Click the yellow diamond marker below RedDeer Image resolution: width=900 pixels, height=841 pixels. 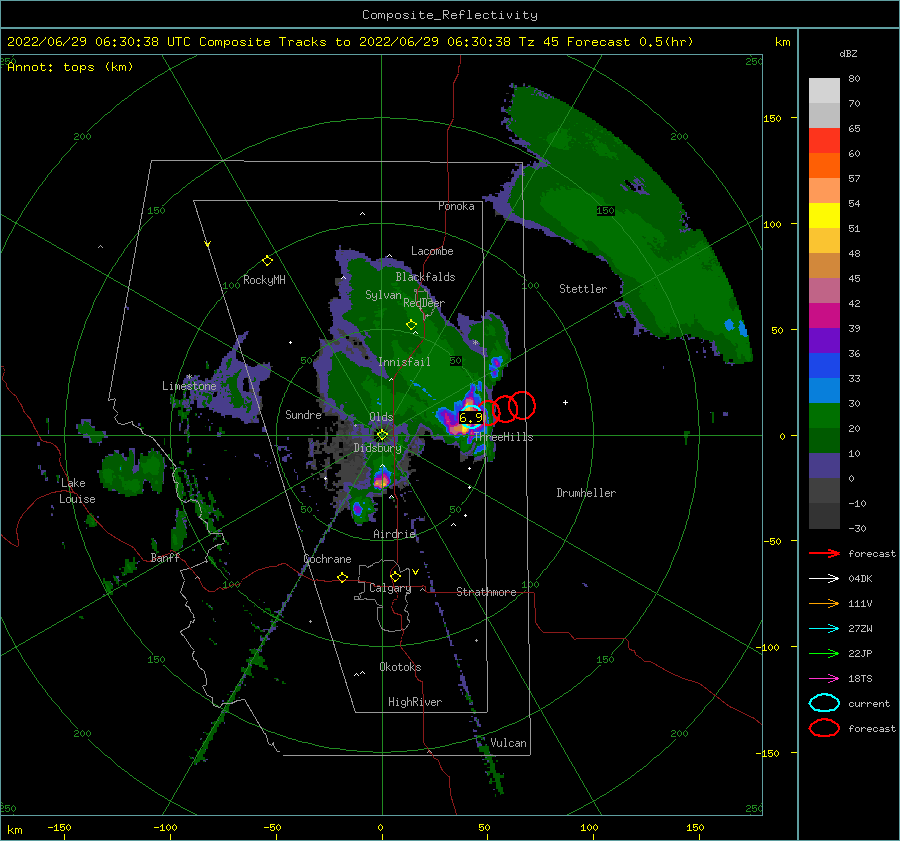pos(411,325)
